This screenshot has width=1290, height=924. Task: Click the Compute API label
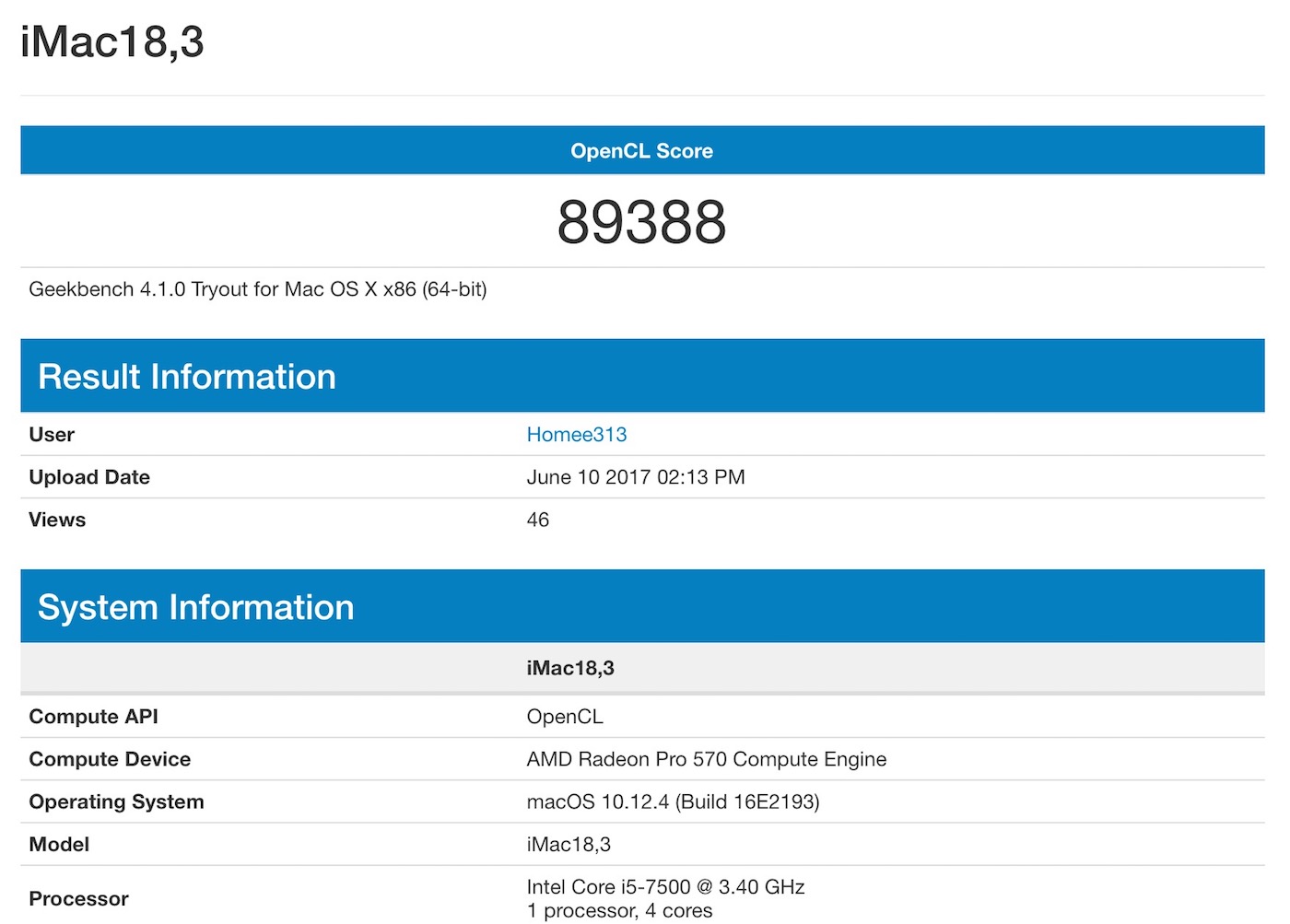coord(94,717)
